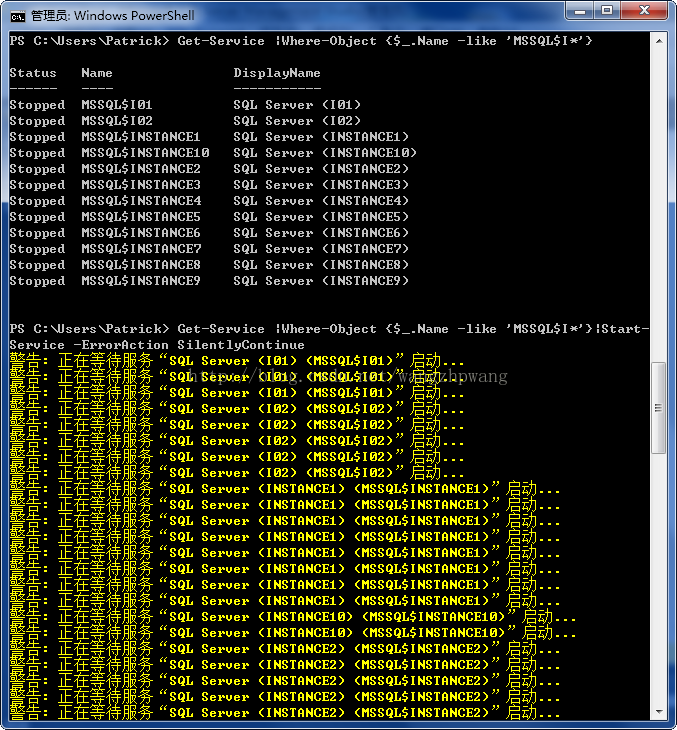Click MSSQL$INSTANCE1 in the Name column
Image resolution: width=677 pixels, height=730 pixels.
141,137
